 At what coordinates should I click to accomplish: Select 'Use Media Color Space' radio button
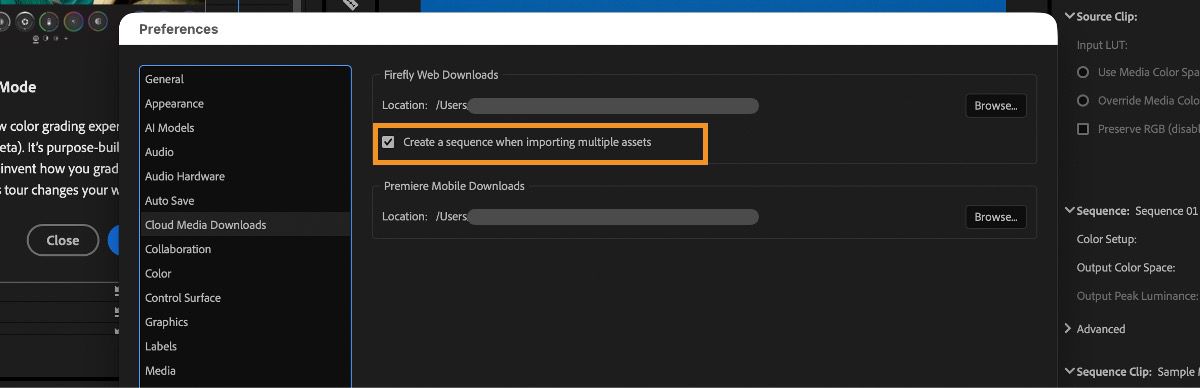pyautogui.click(x=1083, y=73)
